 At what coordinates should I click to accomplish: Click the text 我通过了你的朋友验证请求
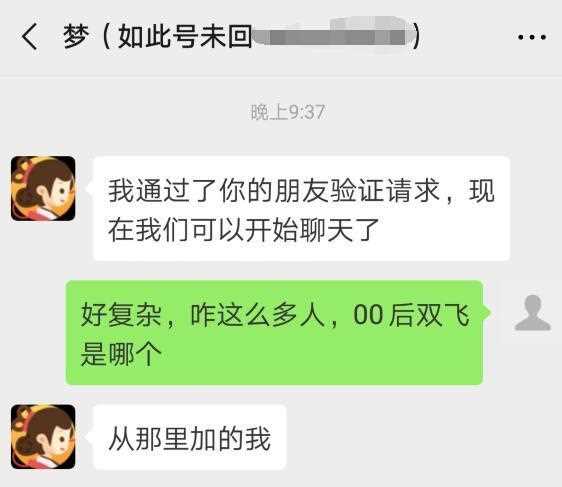[274, 190]
